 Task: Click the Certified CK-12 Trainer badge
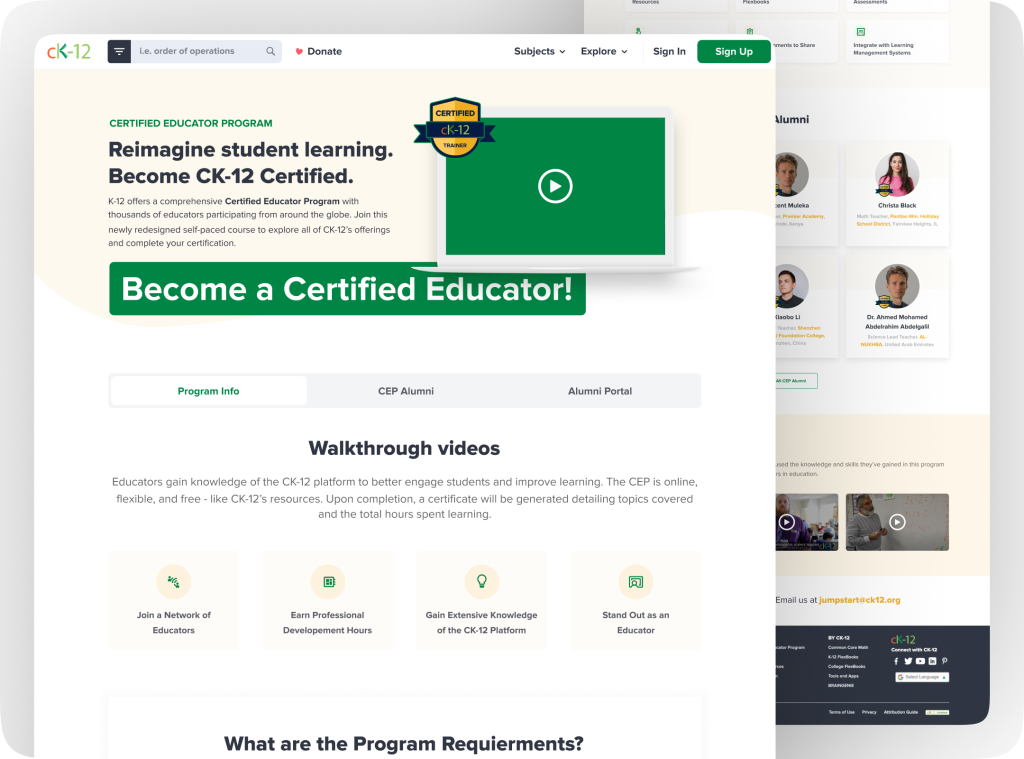(x=455, y=128)
